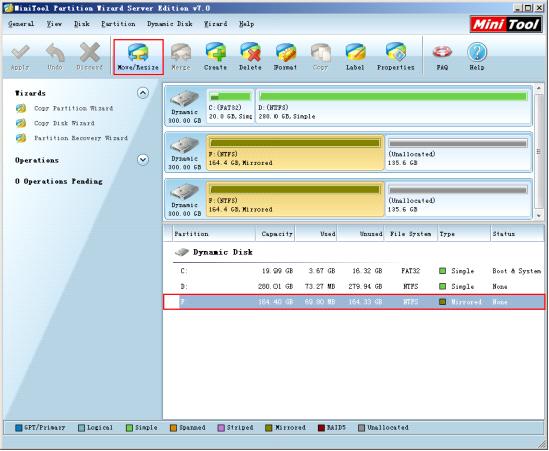Open the General menu
549x451 pixels.
[21, 24]
